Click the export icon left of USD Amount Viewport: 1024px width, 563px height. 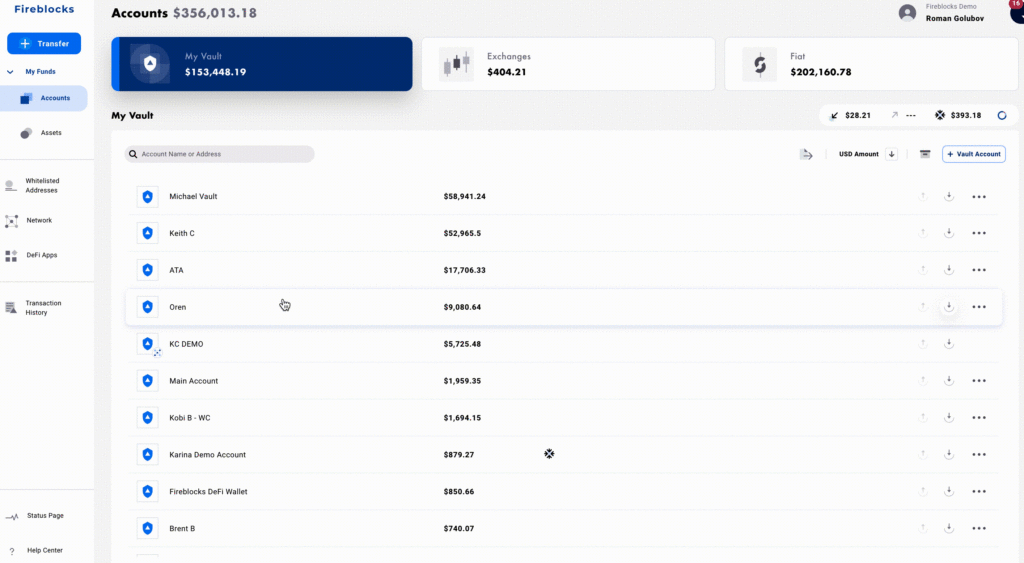pos(806,154)
